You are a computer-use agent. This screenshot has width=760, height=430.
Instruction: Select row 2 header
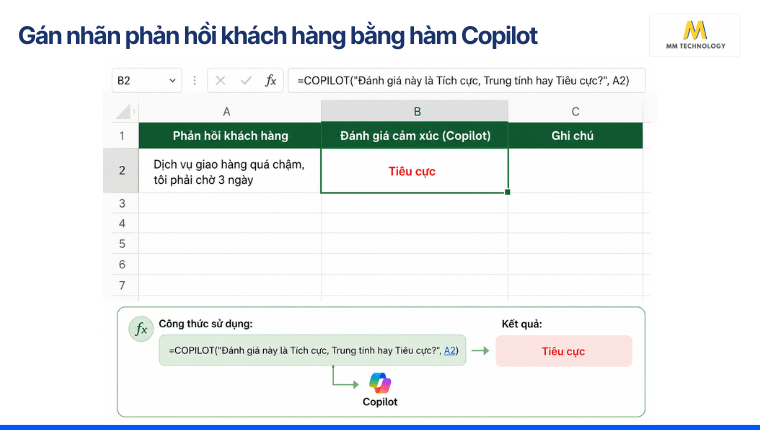click(121, 171)
